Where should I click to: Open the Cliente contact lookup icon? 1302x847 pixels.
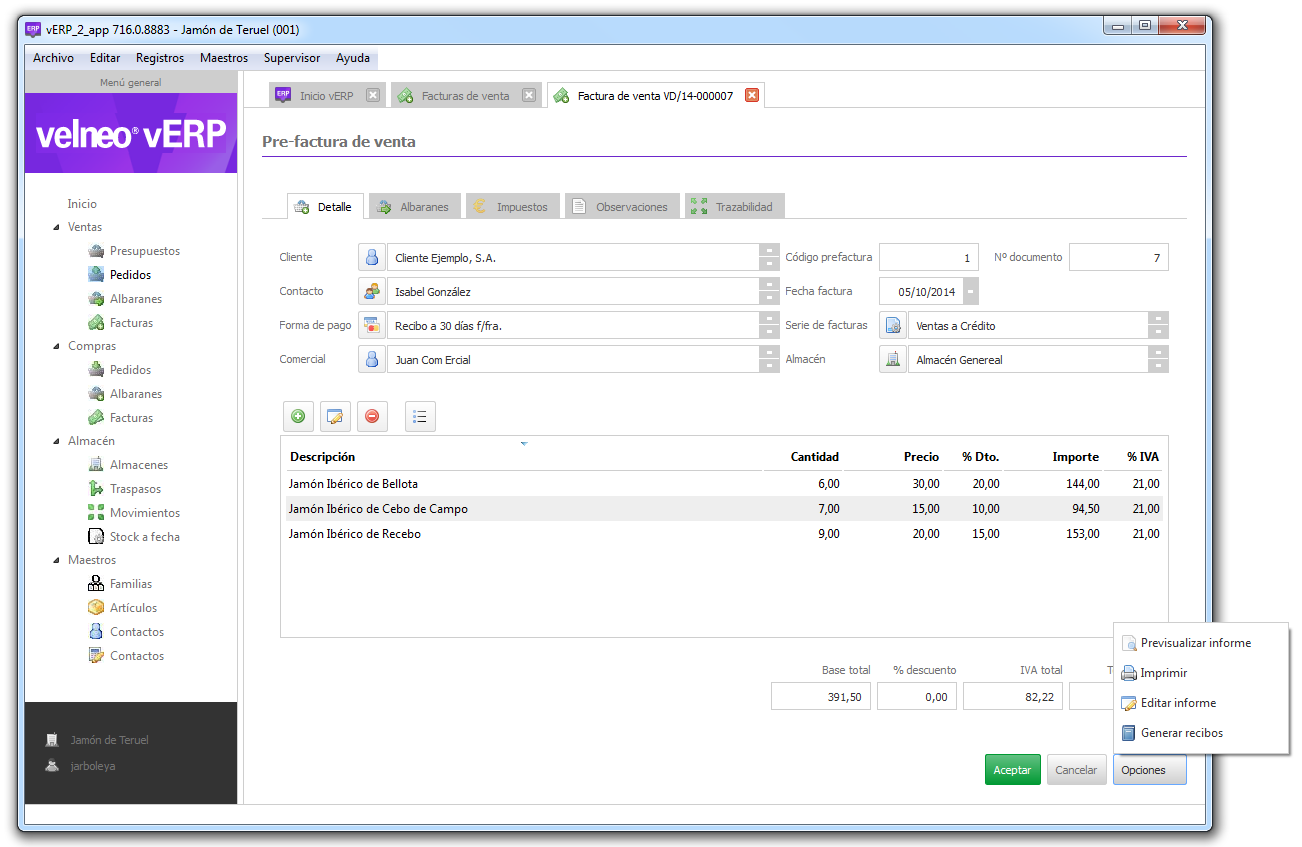pos(372,257)
